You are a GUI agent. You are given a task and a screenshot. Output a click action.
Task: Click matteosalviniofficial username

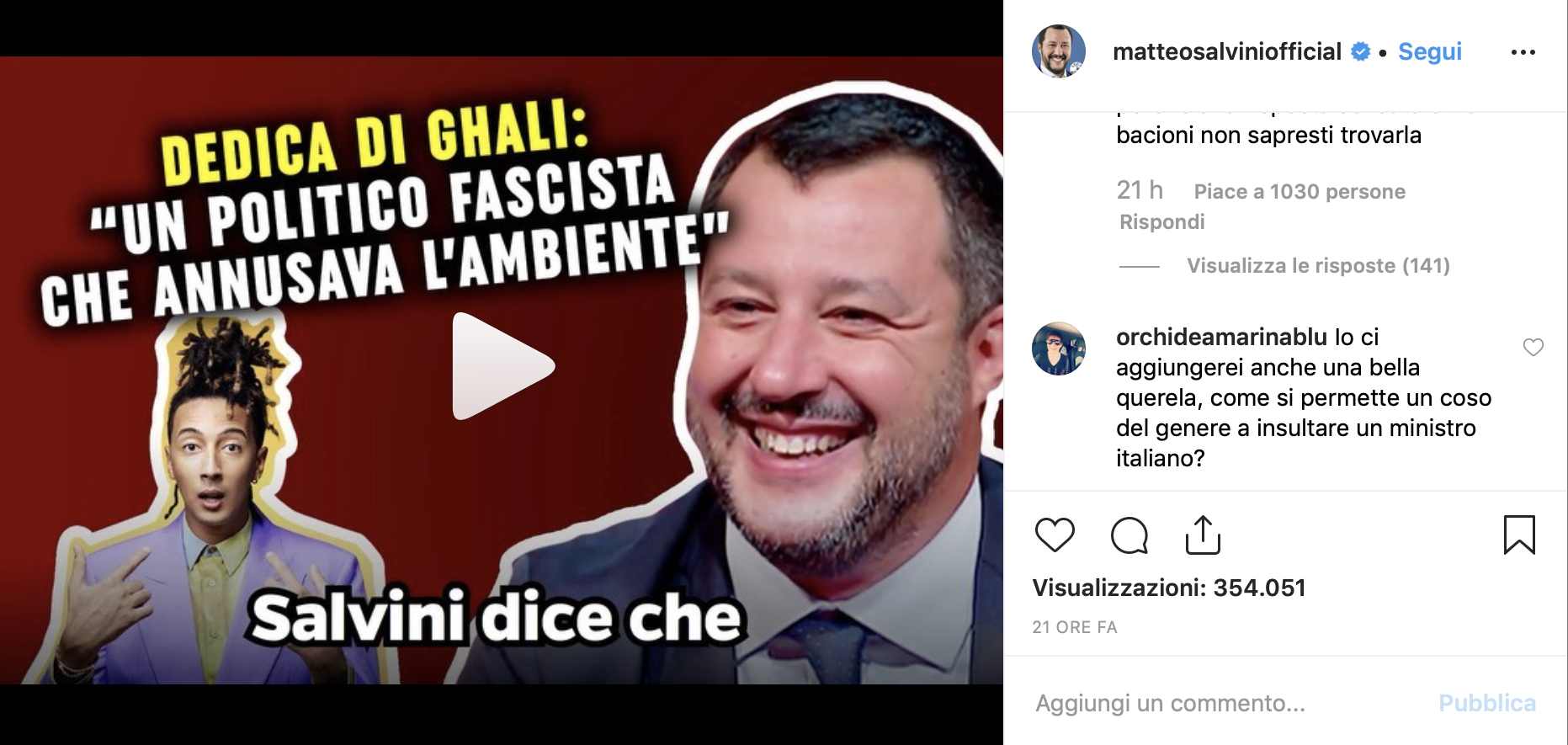1226,52
